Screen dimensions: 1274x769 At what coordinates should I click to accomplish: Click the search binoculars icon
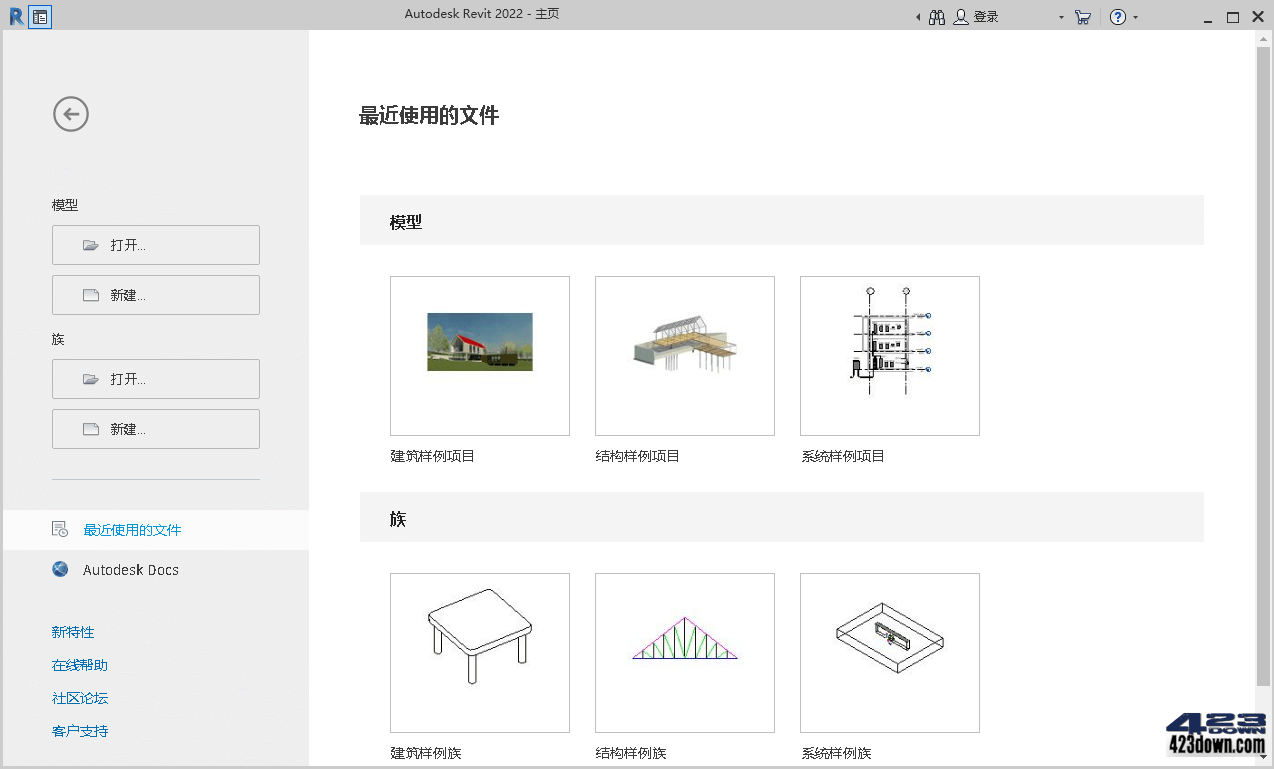(x=937, y=16)
